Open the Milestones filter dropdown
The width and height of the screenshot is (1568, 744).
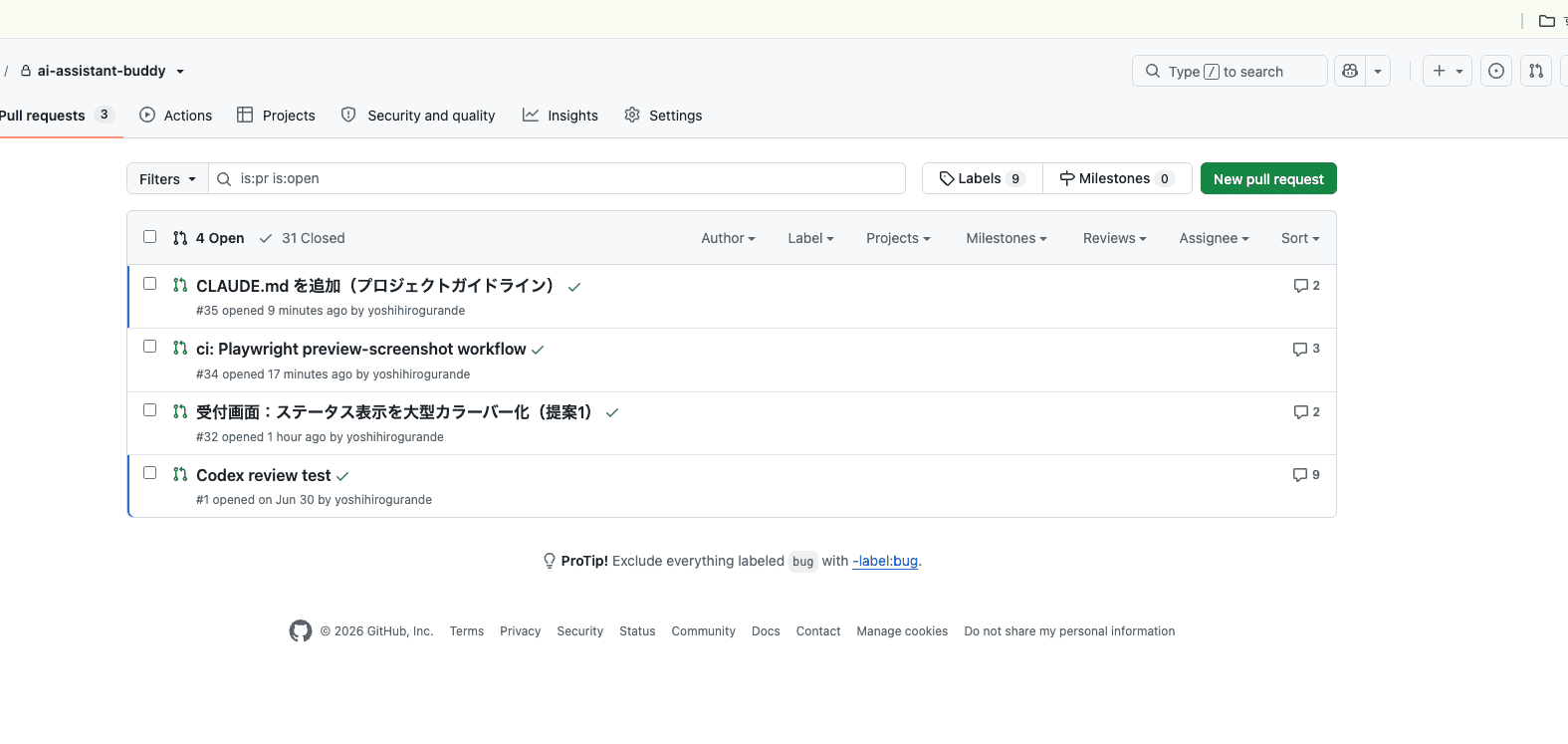tap(1007, 238)
